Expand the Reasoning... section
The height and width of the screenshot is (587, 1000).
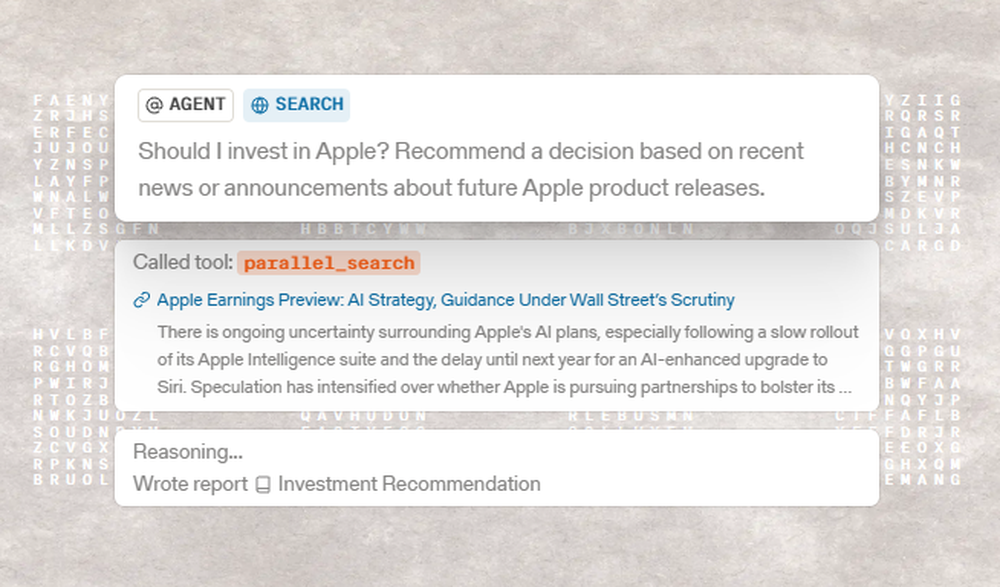tap(188, 452)
